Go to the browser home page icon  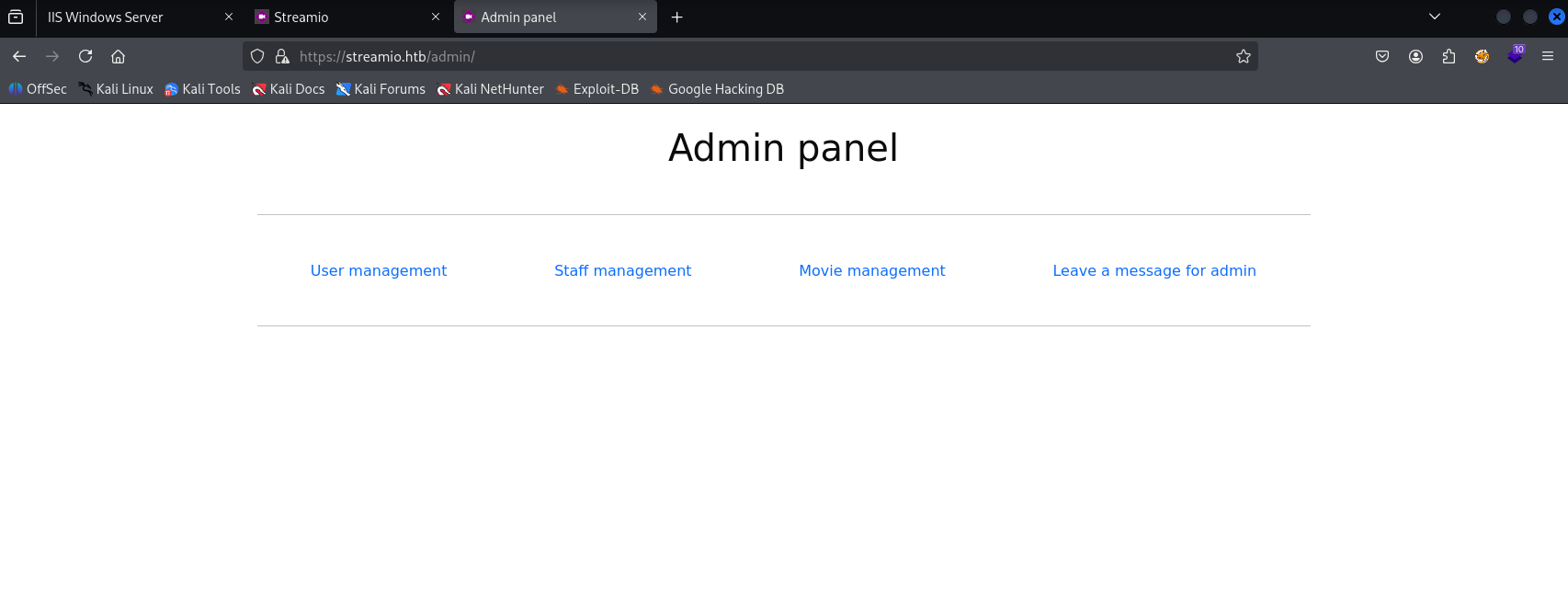tap(118, 56)
